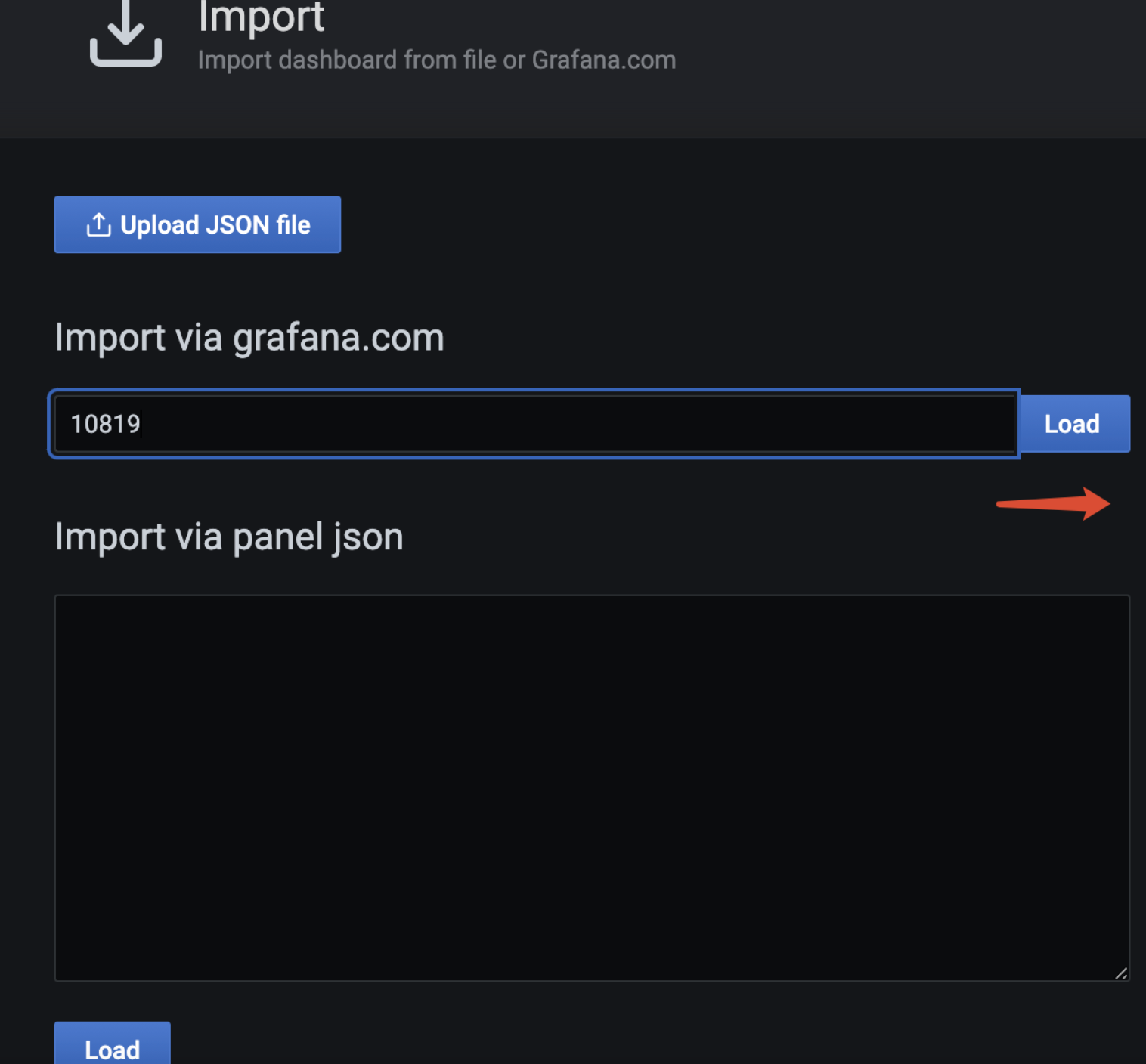Click the word 'file' on the upload button
1146x1064 pixels.
(293, 224)
